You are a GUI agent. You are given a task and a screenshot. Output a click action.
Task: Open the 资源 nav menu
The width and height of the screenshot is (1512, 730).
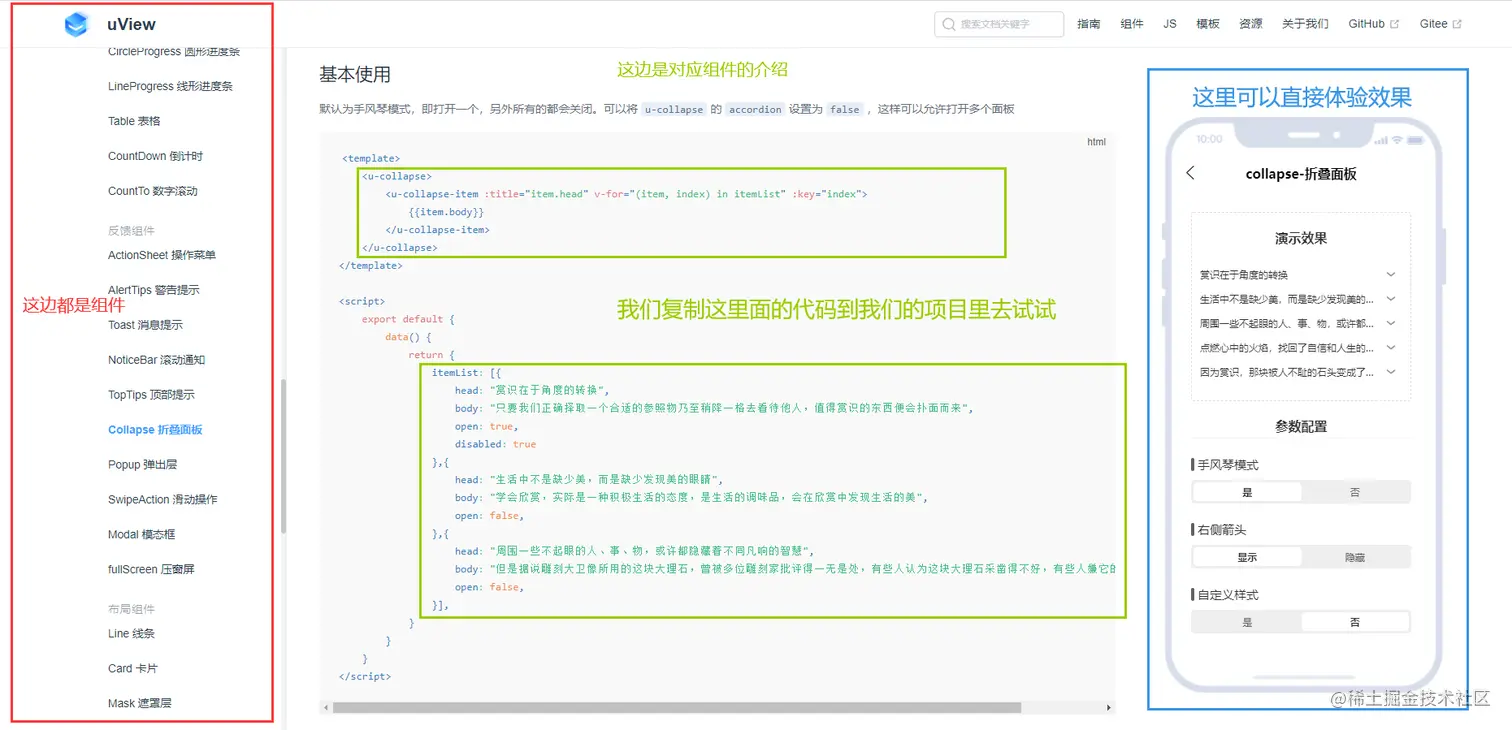pyautogui.click(x=1250, y=24)
